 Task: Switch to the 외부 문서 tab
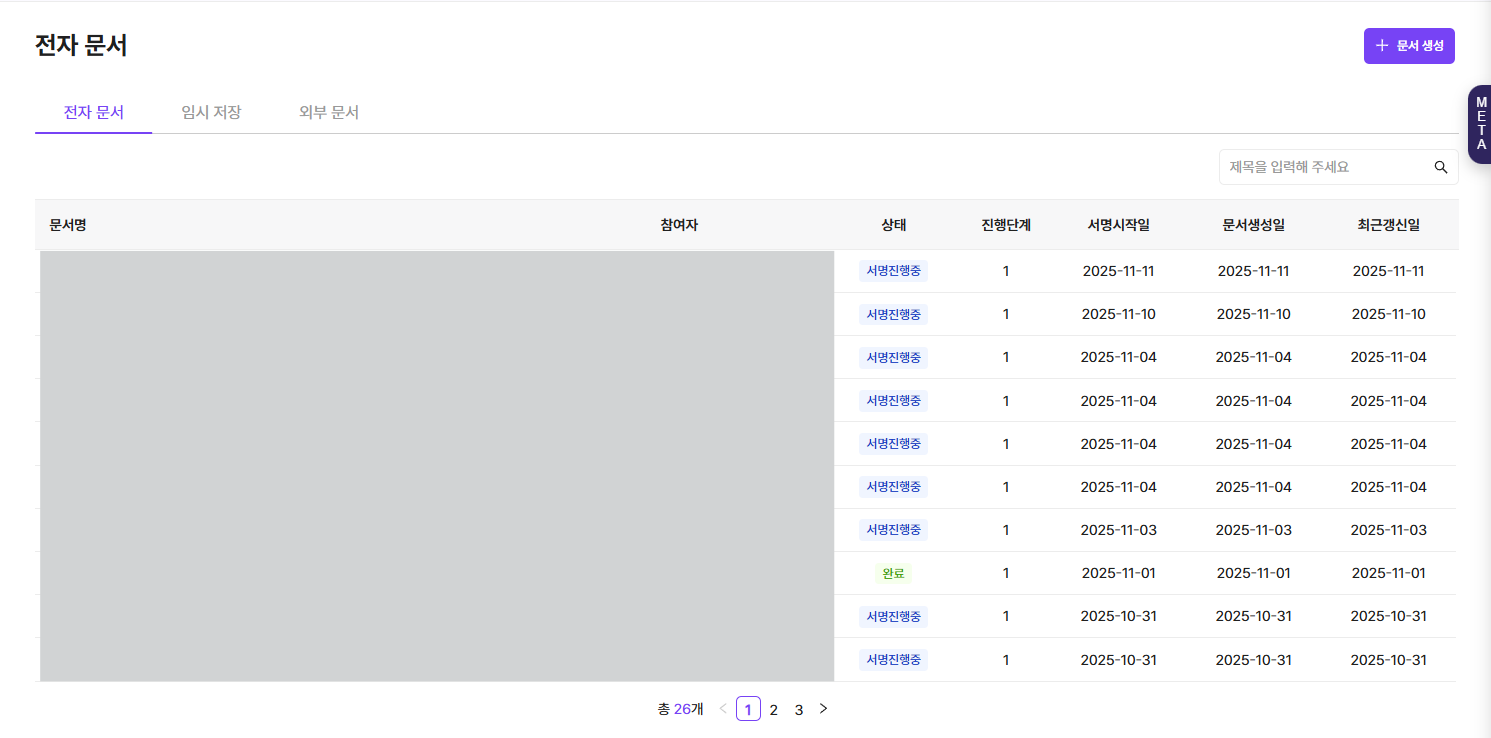[329, 112]
